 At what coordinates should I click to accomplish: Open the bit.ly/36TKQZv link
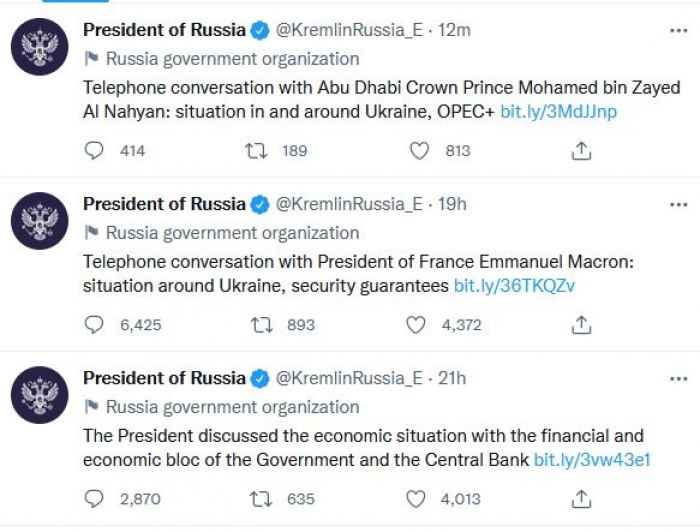(514, 286)
